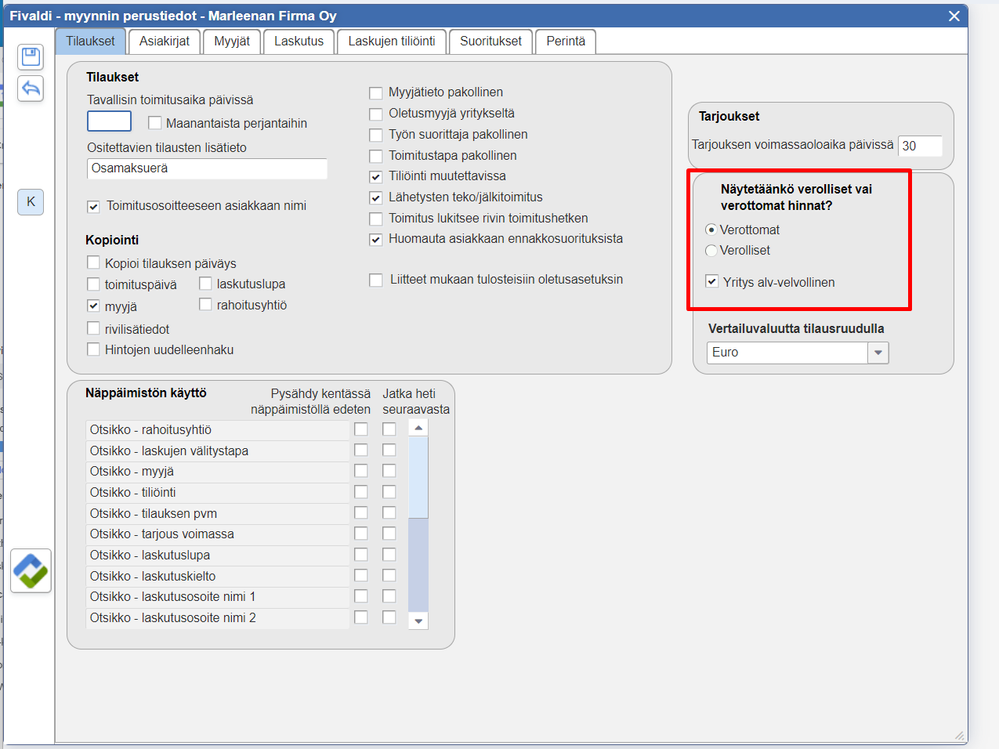
Task: Toggle Yritys alv-velvollinen checkbox
Action: tap(712, 282)
